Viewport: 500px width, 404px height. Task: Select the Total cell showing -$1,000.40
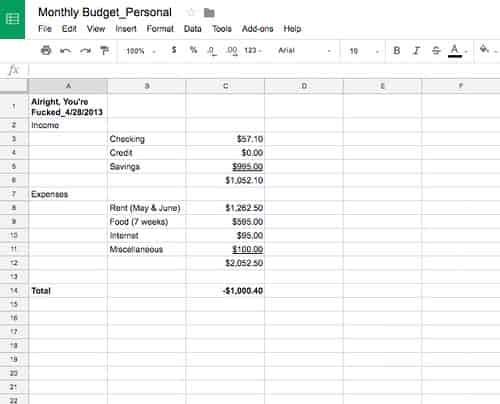[x=225, y=291]
